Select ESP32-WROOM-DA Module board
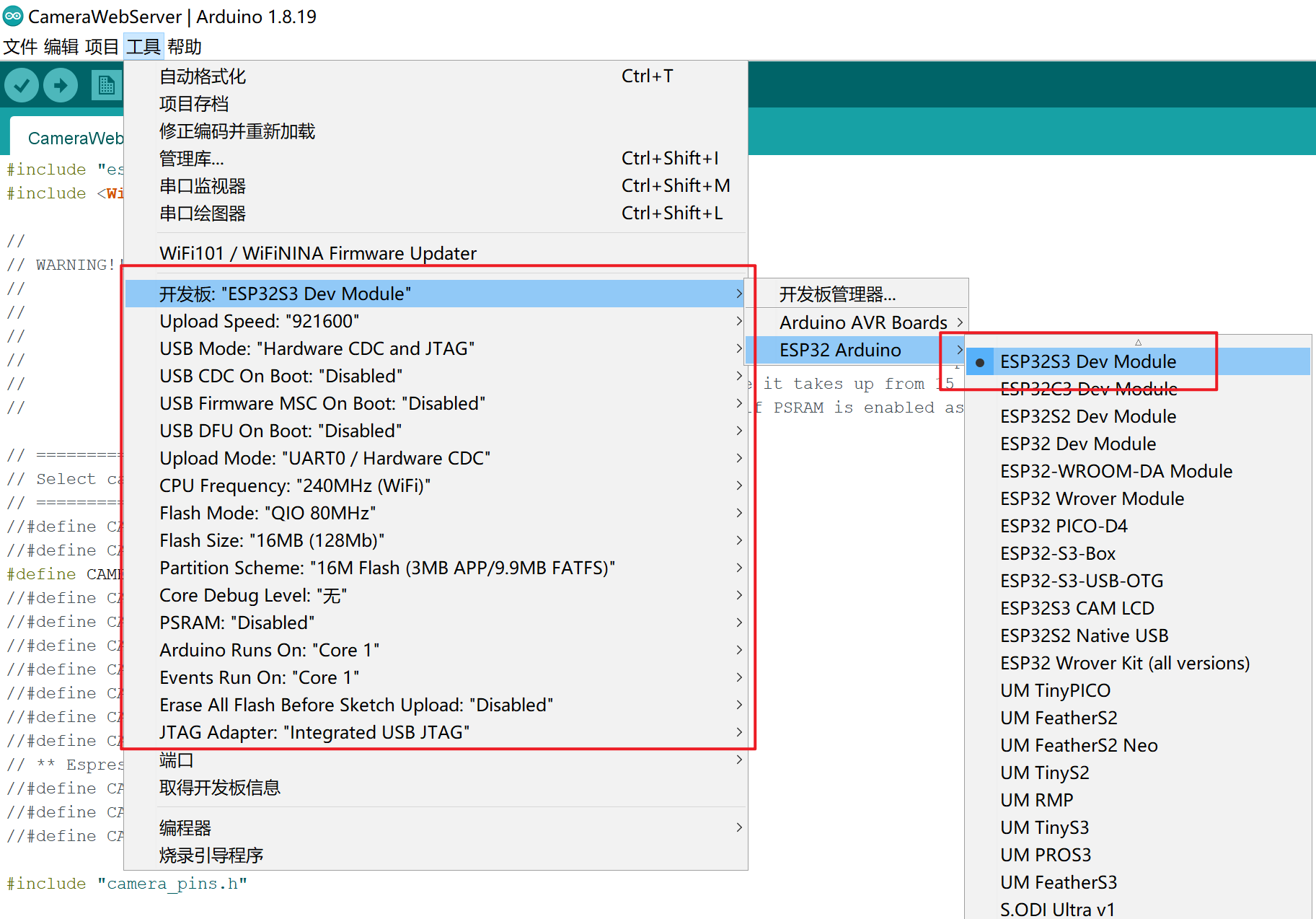This screenshot has width=1316, height=919. [1138, 471]
